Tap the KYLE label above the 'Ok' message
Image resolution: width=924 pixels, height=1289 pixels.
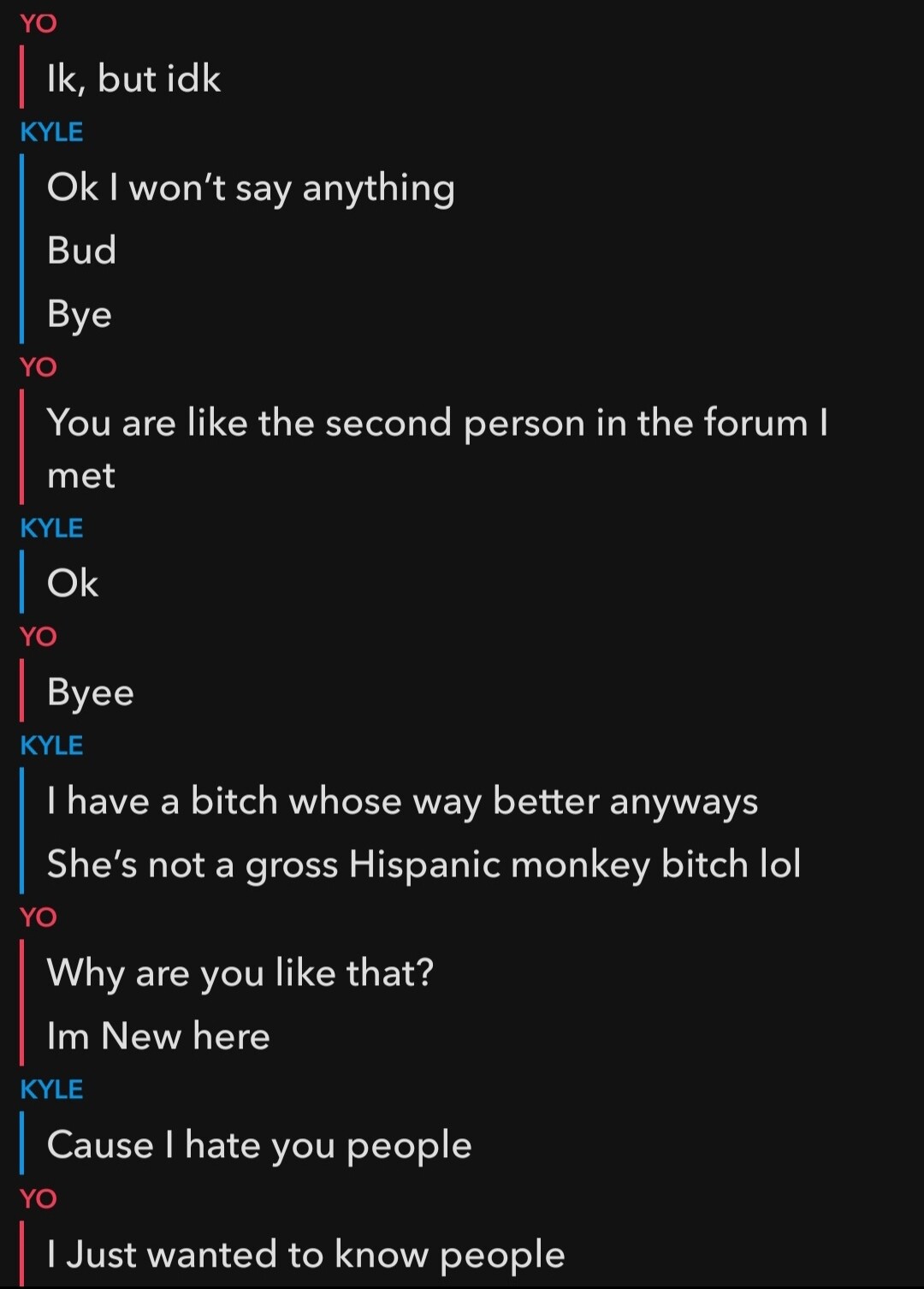pos(51,528)
